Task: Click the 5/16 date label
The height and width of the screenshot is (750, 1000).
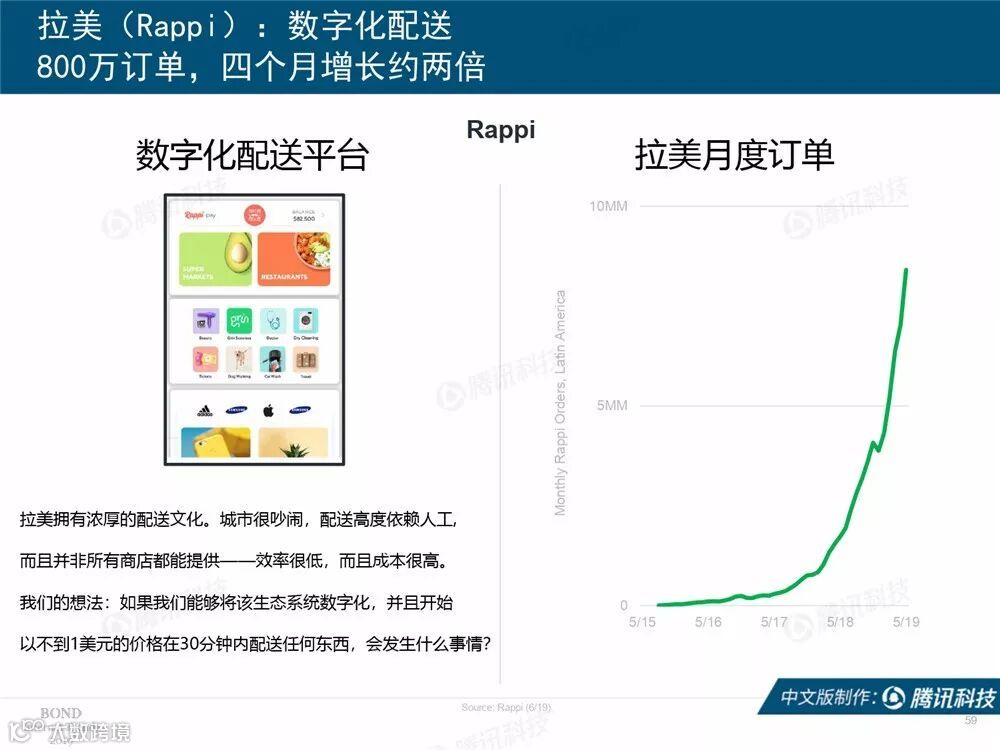Action: coord(708,622)
